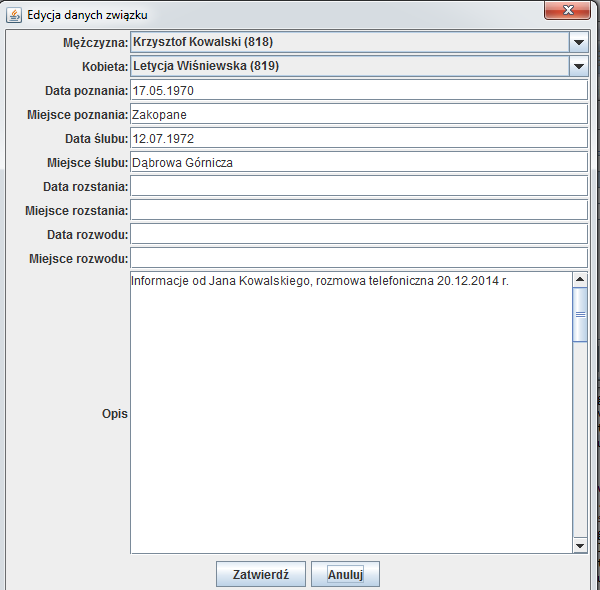Open the Kobieta dropdown arrow
Screen dimensions: 600x590
click(x=579, y=66)
